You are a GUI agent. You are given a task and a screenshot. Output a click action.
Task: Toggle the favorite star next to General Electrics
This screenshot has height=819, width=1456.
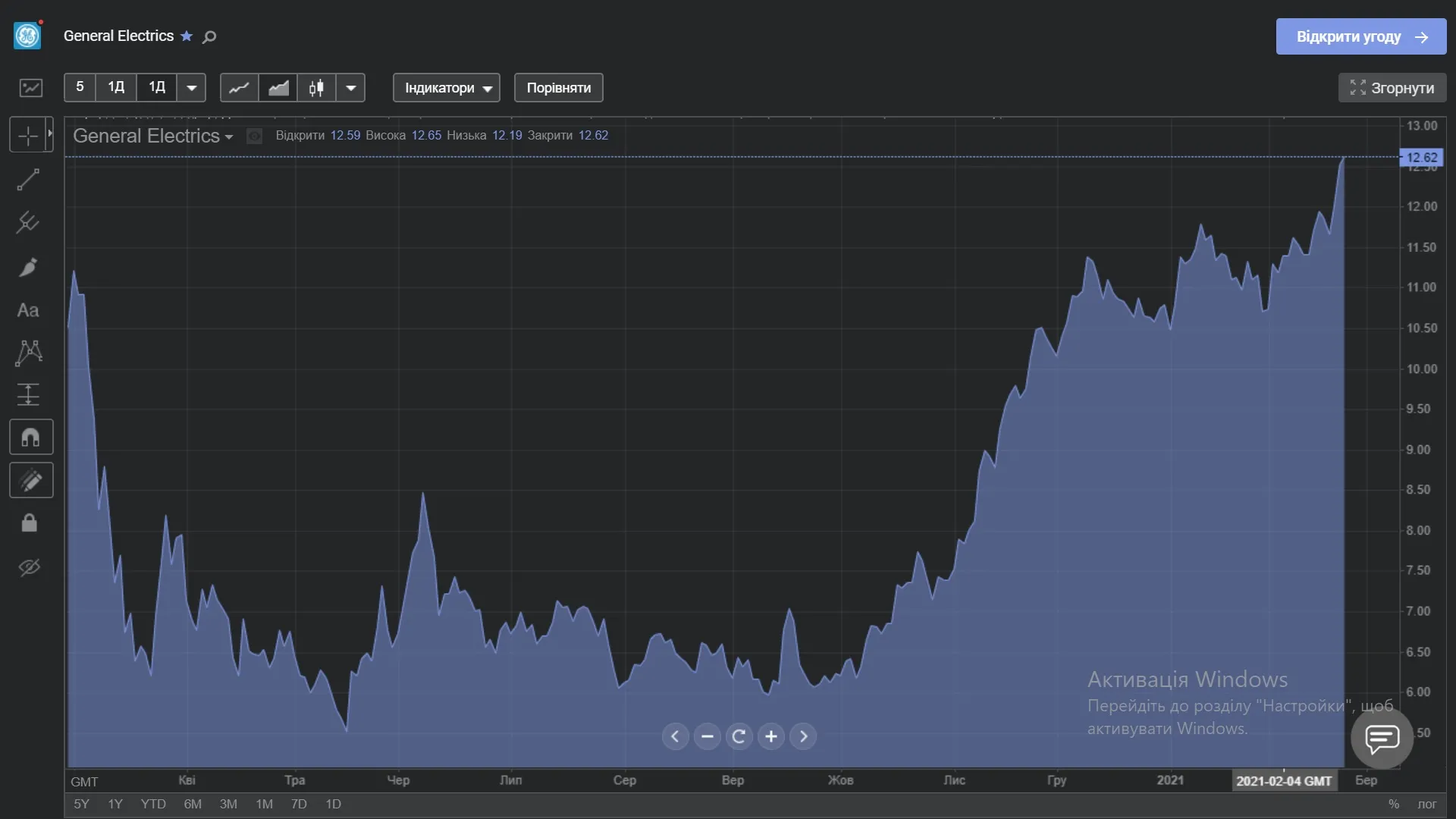click(x=187, y=36)
